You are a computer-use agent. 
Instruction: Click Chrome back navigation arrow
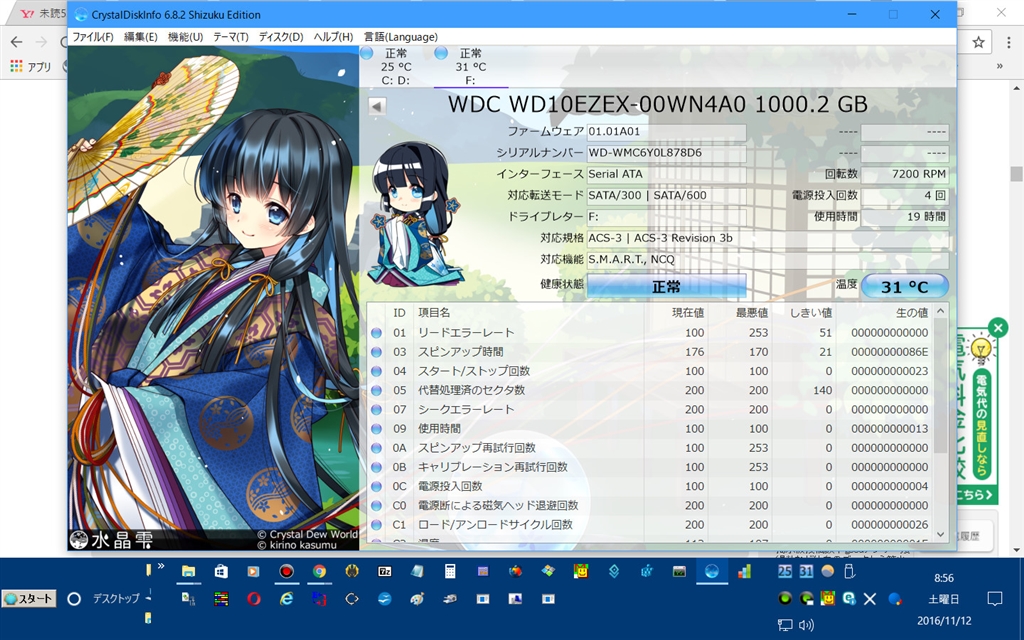[16, 42]
